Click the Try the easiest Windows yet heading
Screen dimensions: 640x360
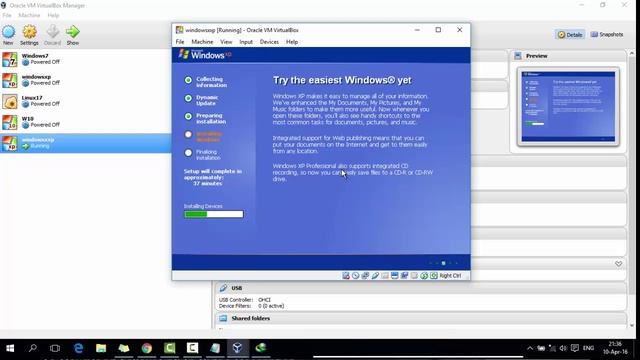(x=342, y=80)
